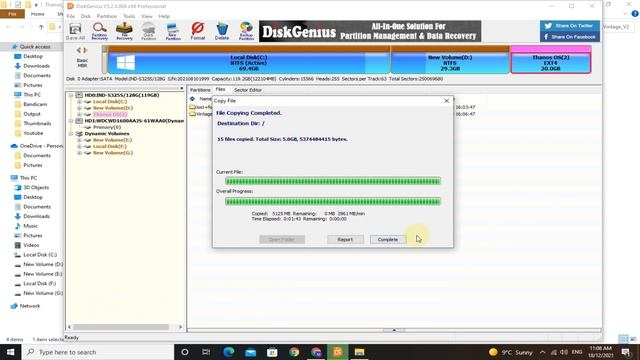Screen dimensions: 640x360
Task: Expand Local Disk(F:) tree node
Action: 79,147
